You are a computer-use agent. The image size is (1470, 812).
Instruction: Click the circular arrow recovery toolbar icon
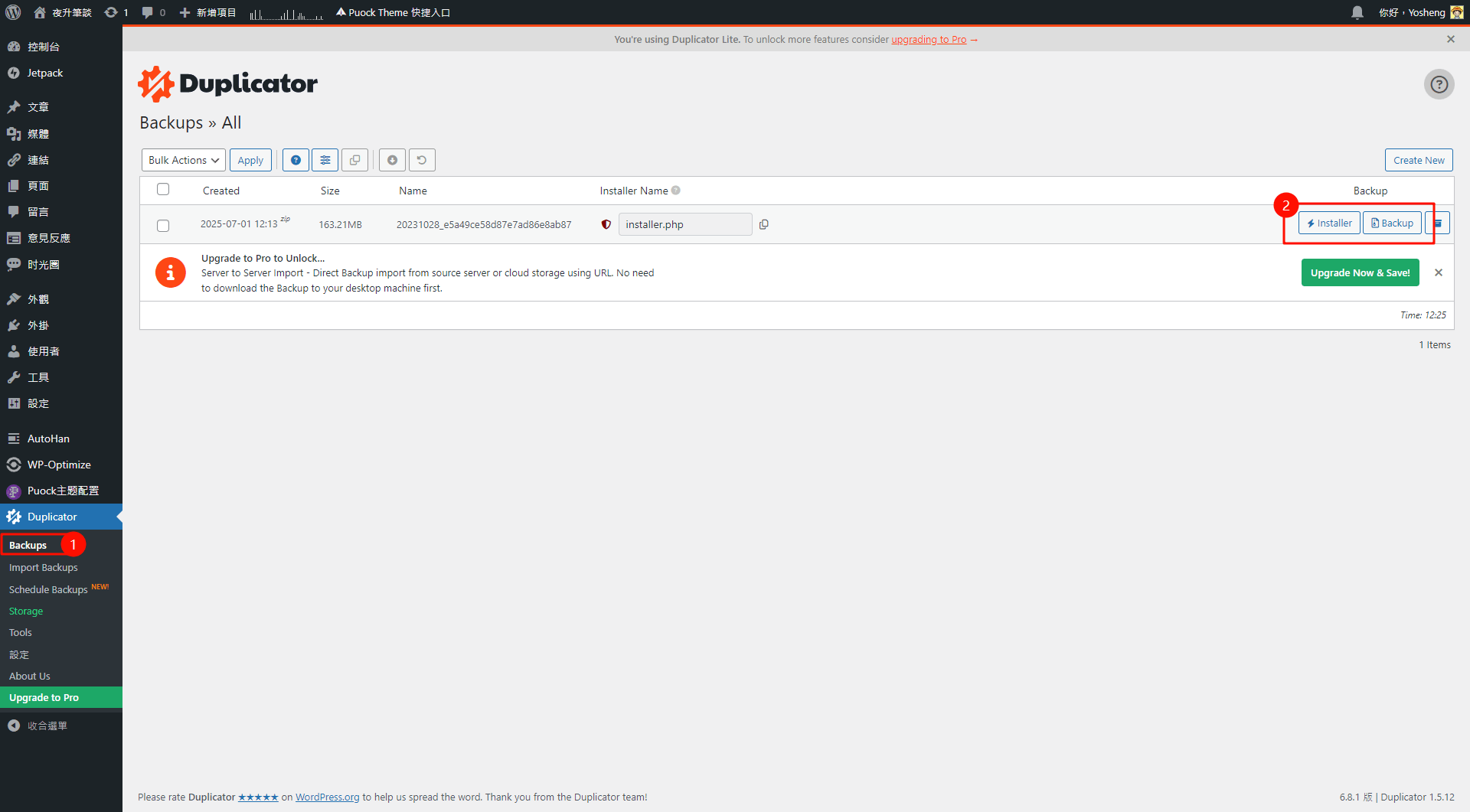422,160
